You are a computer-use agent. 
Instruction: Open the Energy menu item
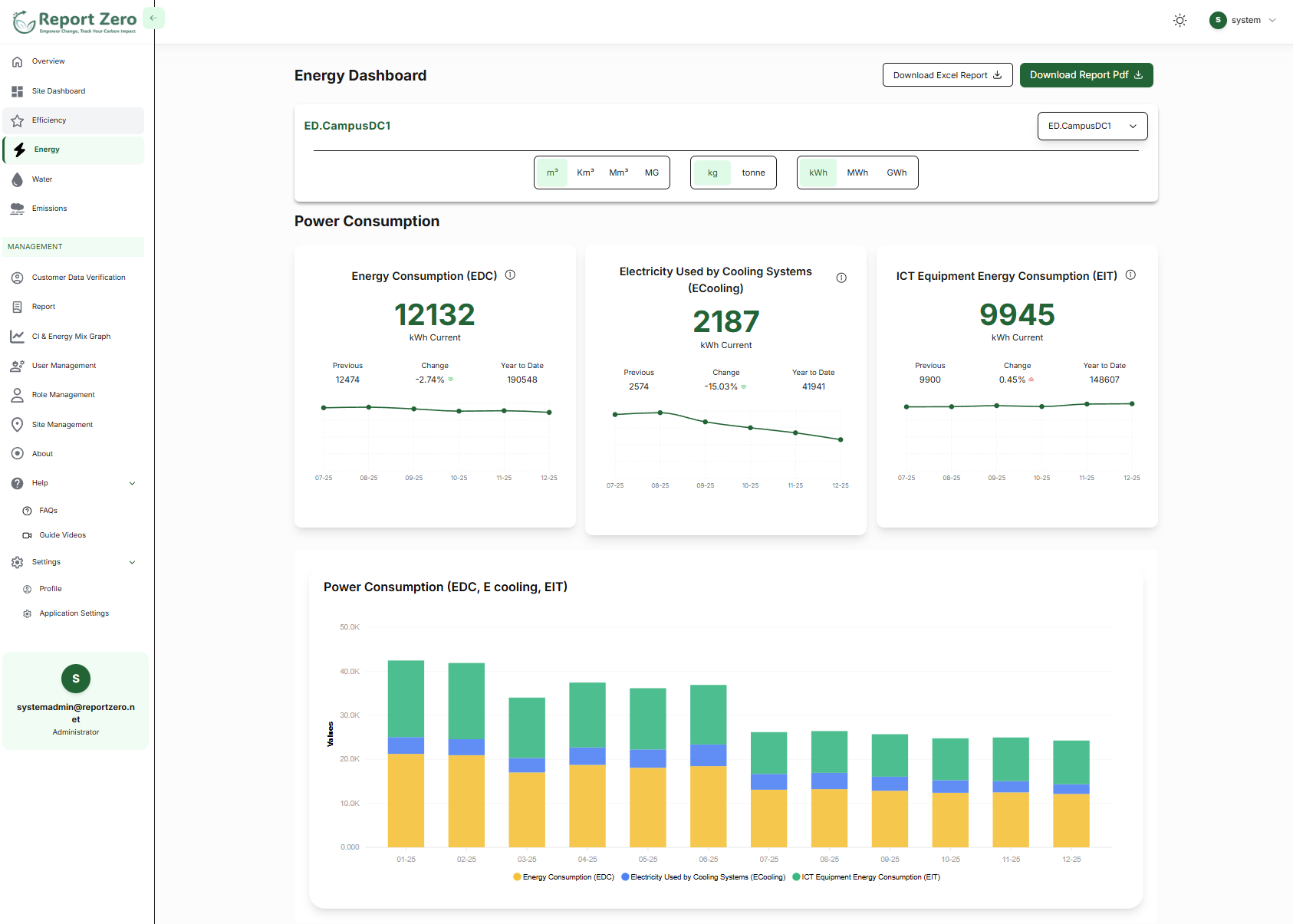coord(74,150)
